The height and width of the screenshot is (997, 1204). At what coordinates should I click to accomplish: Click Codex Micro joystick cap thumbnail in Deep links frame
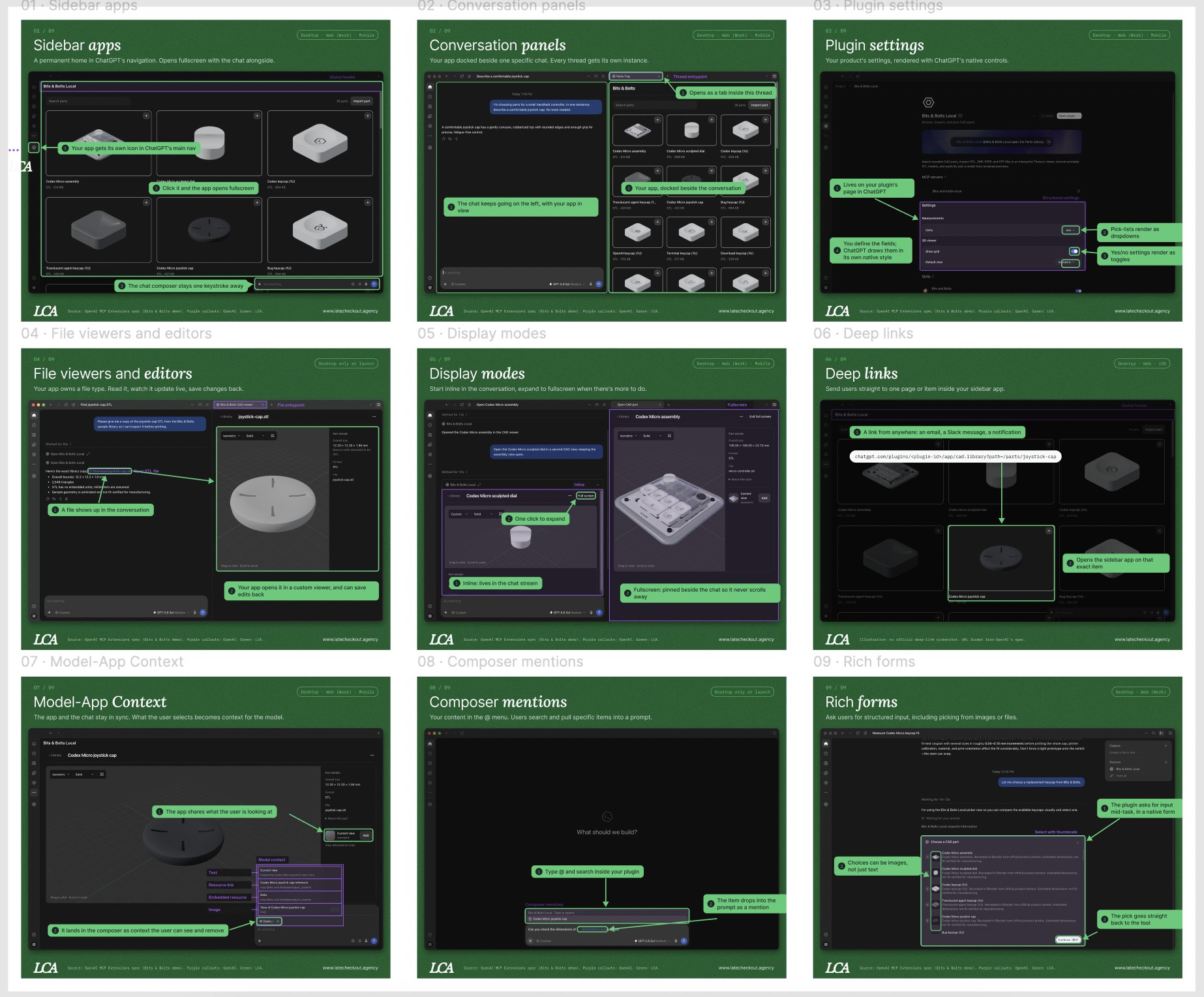(x=1001, y=559)
